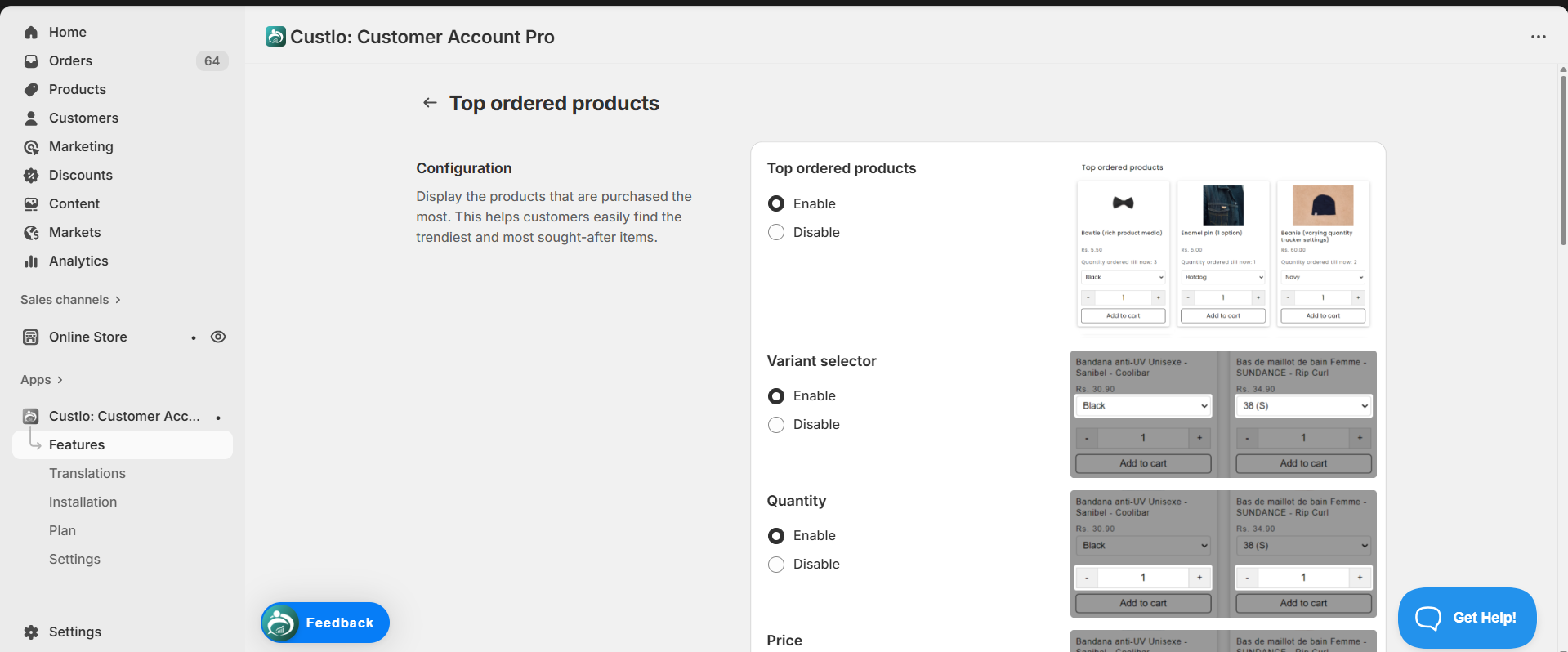This screenshot has width=1568, height=652.
Task: Click Add to cart under Bowtie
Action: [1123, 315]
